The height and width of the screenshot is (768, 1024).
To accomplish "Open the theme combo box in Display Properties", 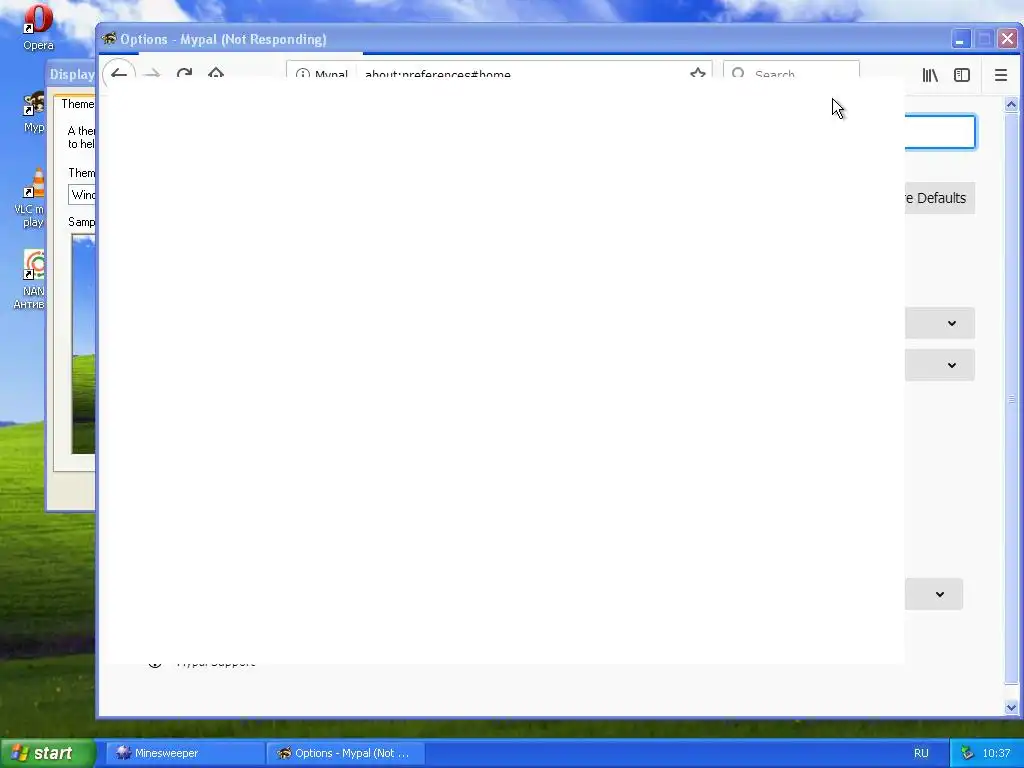I will tap(82, 195).
